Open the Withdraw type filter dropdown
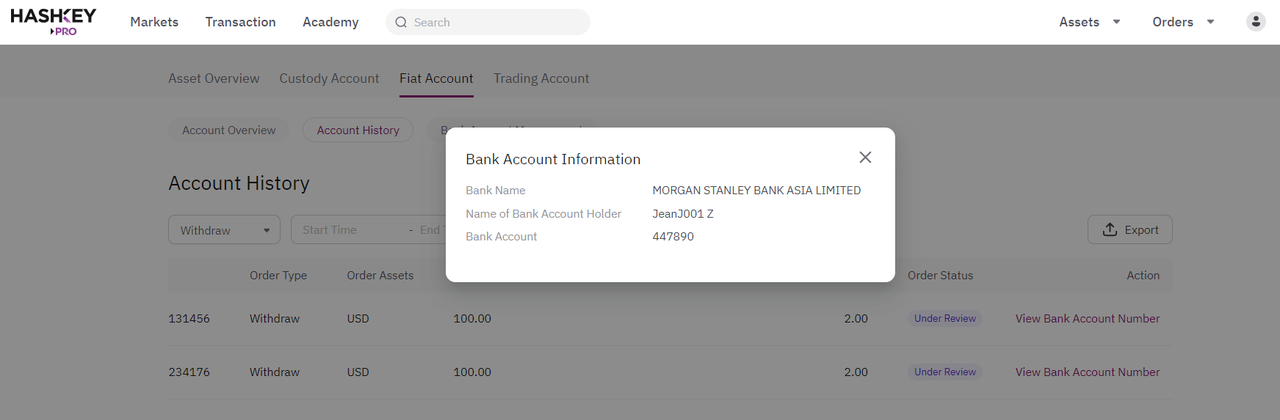Screen dimensions: 1280x420 [x=225, y=230]
